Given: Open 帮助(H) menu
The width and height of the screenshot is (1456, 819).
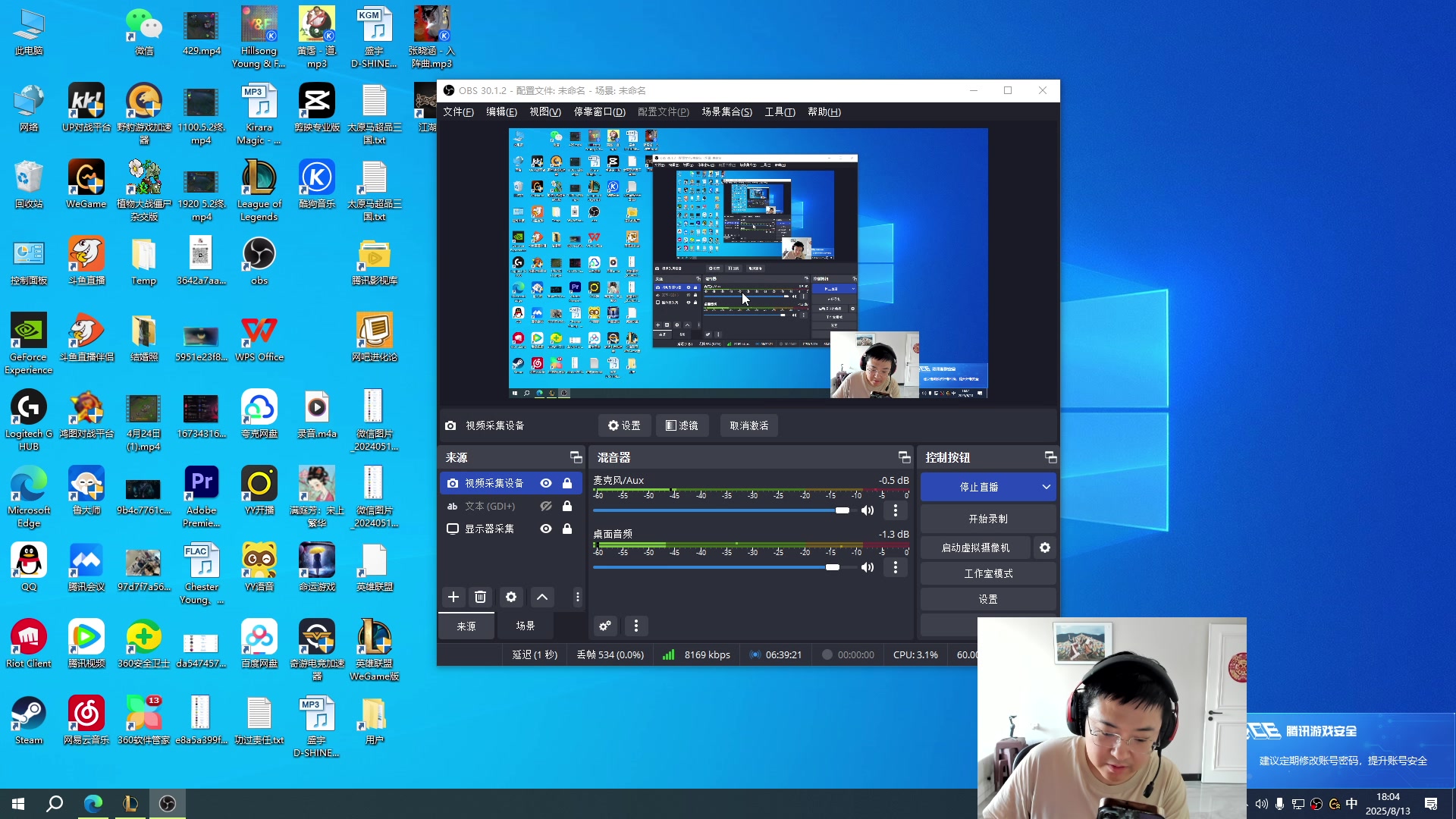Looking at the screenshot, I should pos(824,111).
